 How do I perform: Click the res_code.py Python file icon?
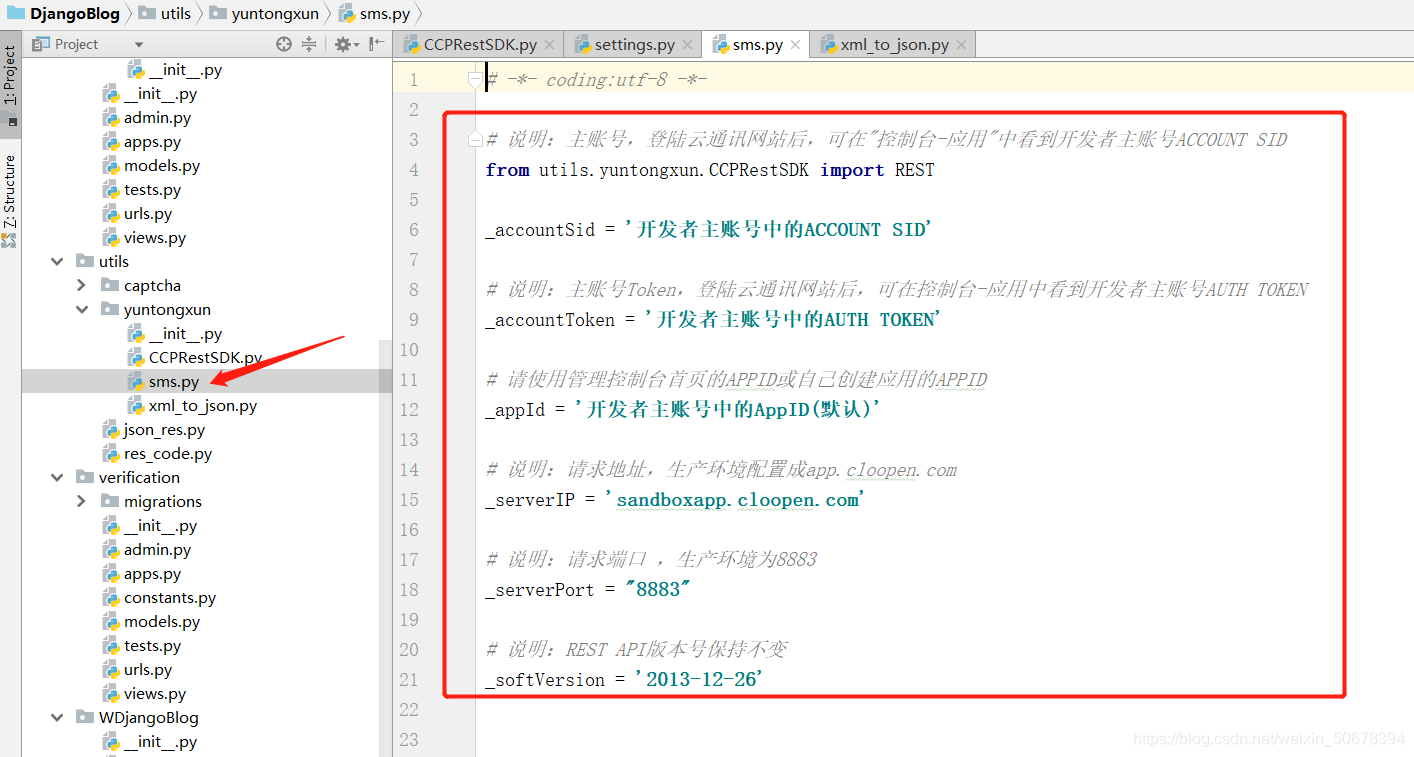[111, 453]
